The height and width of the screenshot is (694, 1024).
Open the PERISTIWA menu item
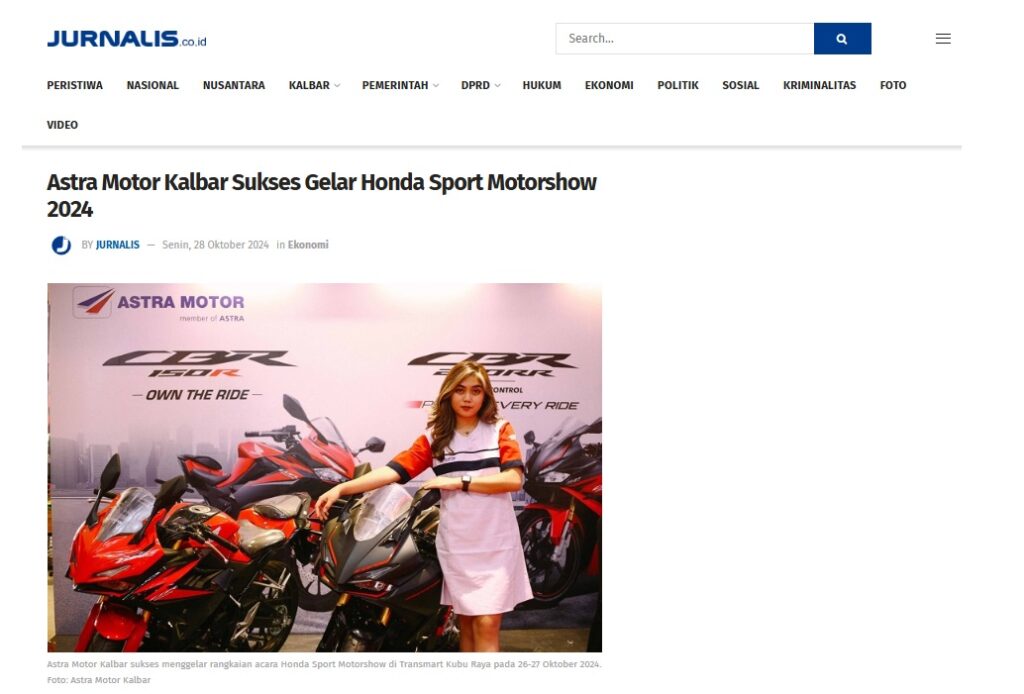(x=74, y=86)
